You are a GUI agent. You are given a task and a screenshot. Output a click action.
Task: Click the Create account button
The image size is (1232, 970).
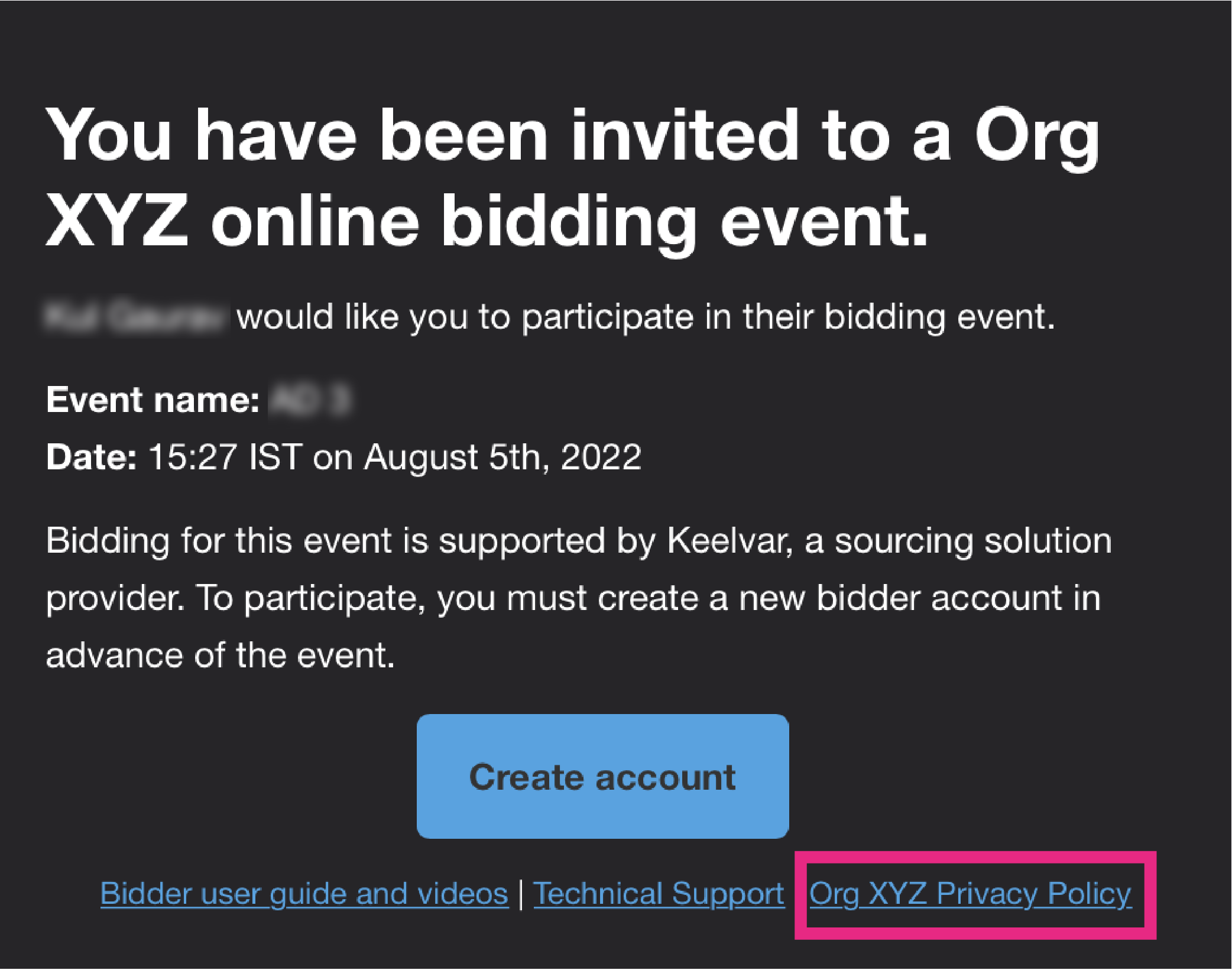[602, 776]
